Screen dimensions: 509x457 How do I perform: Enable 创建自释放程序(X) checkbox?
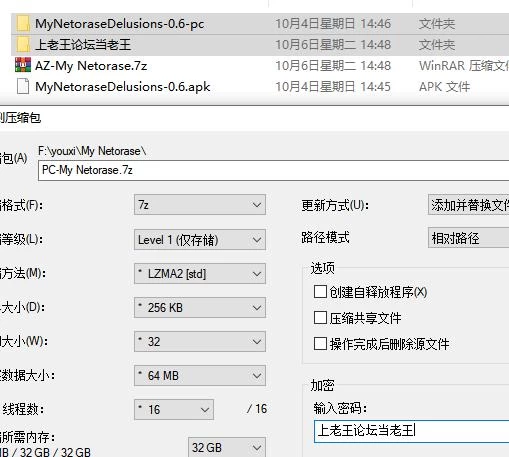click(x=320, y=292)
